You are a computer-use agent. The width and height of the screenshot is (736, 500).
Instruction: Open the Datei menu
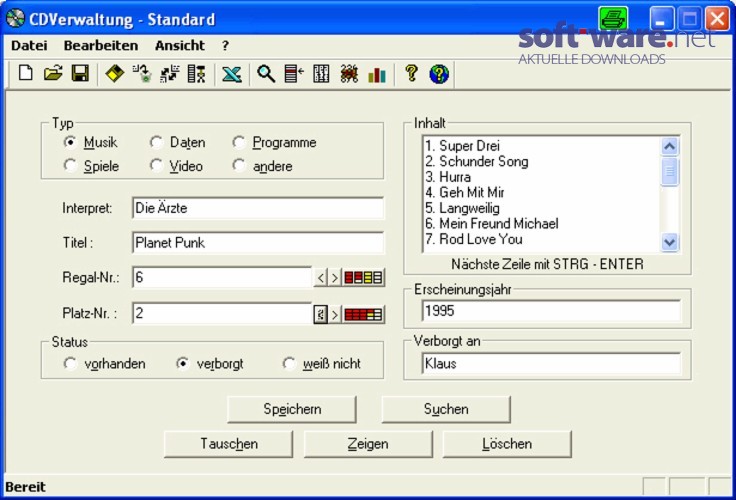pyautogui.click(x=29, y=46)
